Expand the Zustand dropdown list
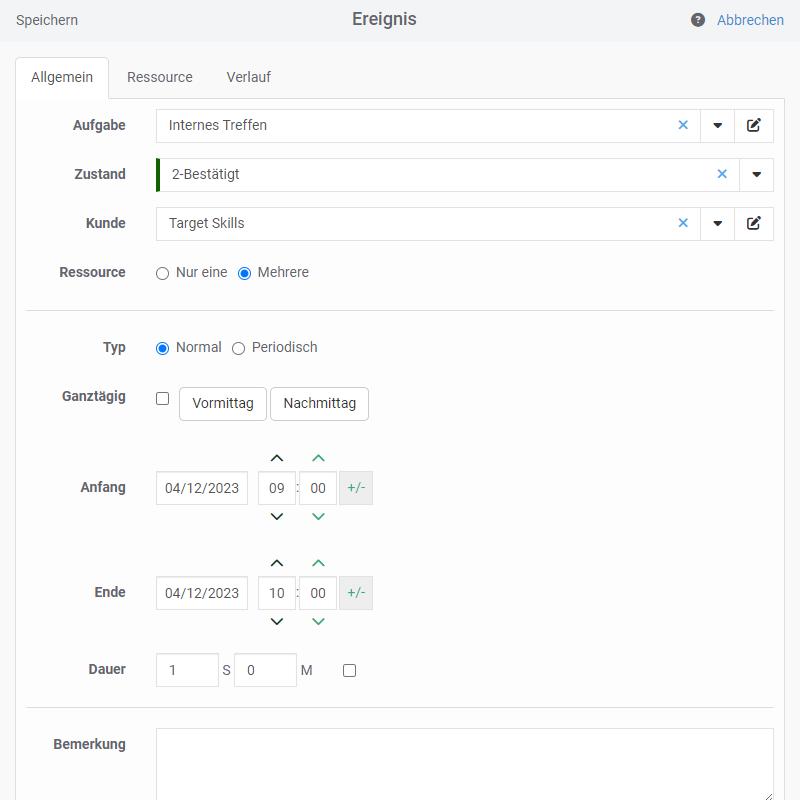The image size is (800, 800). pos(756,174)
